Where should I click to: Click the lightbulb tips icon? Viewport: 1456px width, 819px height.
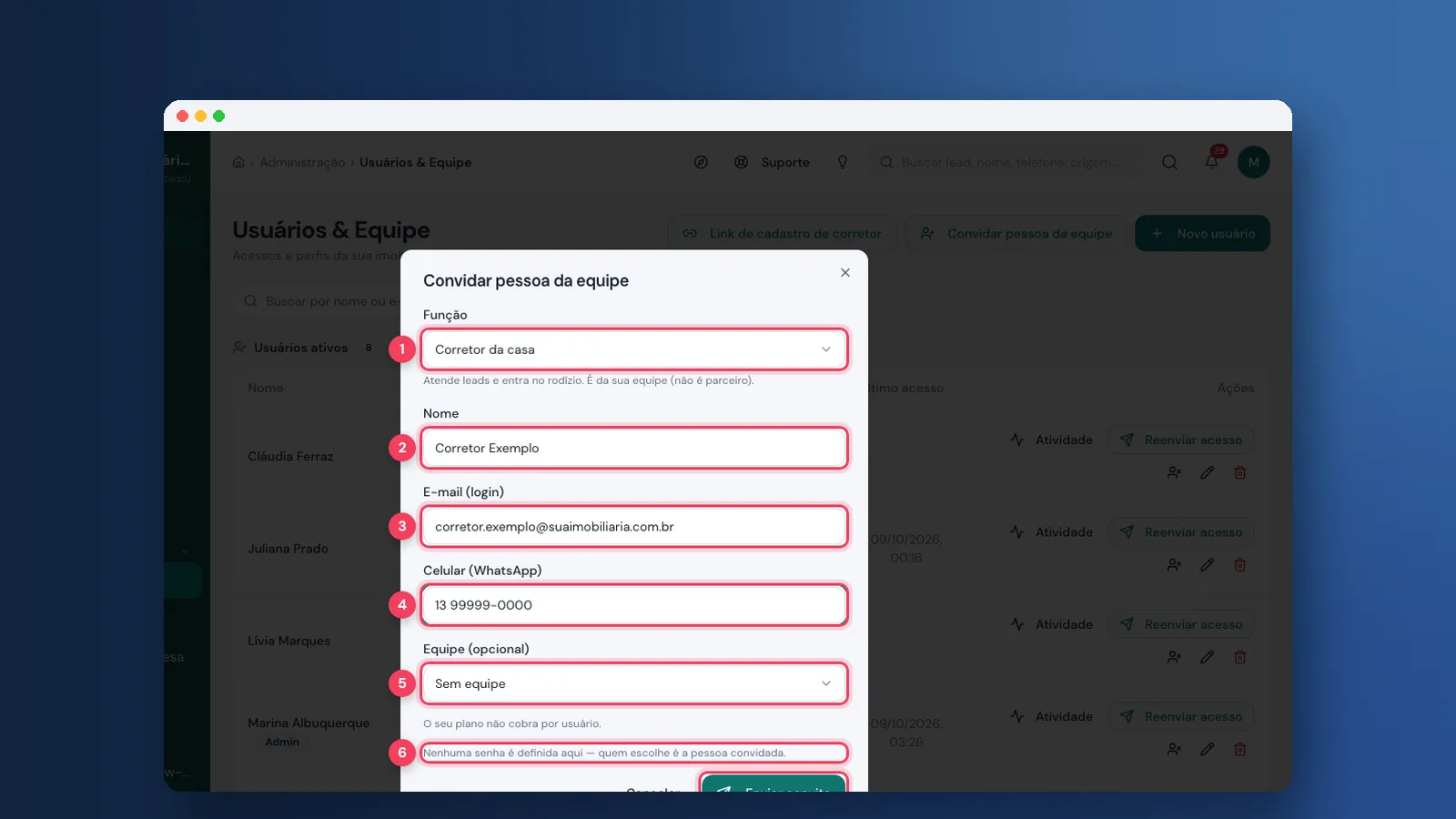pyautogui.click(x=843, y=162)
